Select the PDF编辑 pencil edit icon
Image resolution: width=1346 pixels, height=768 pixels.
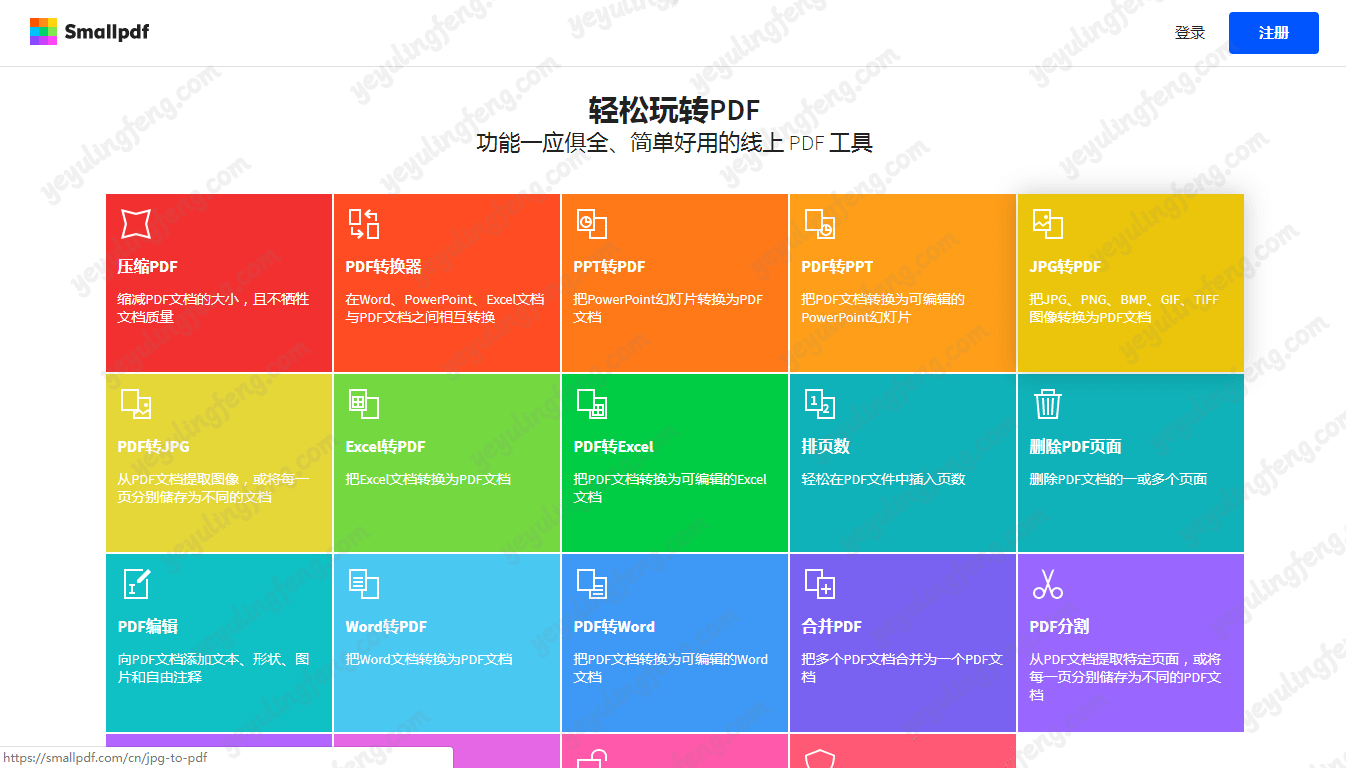tap(136, 584)
